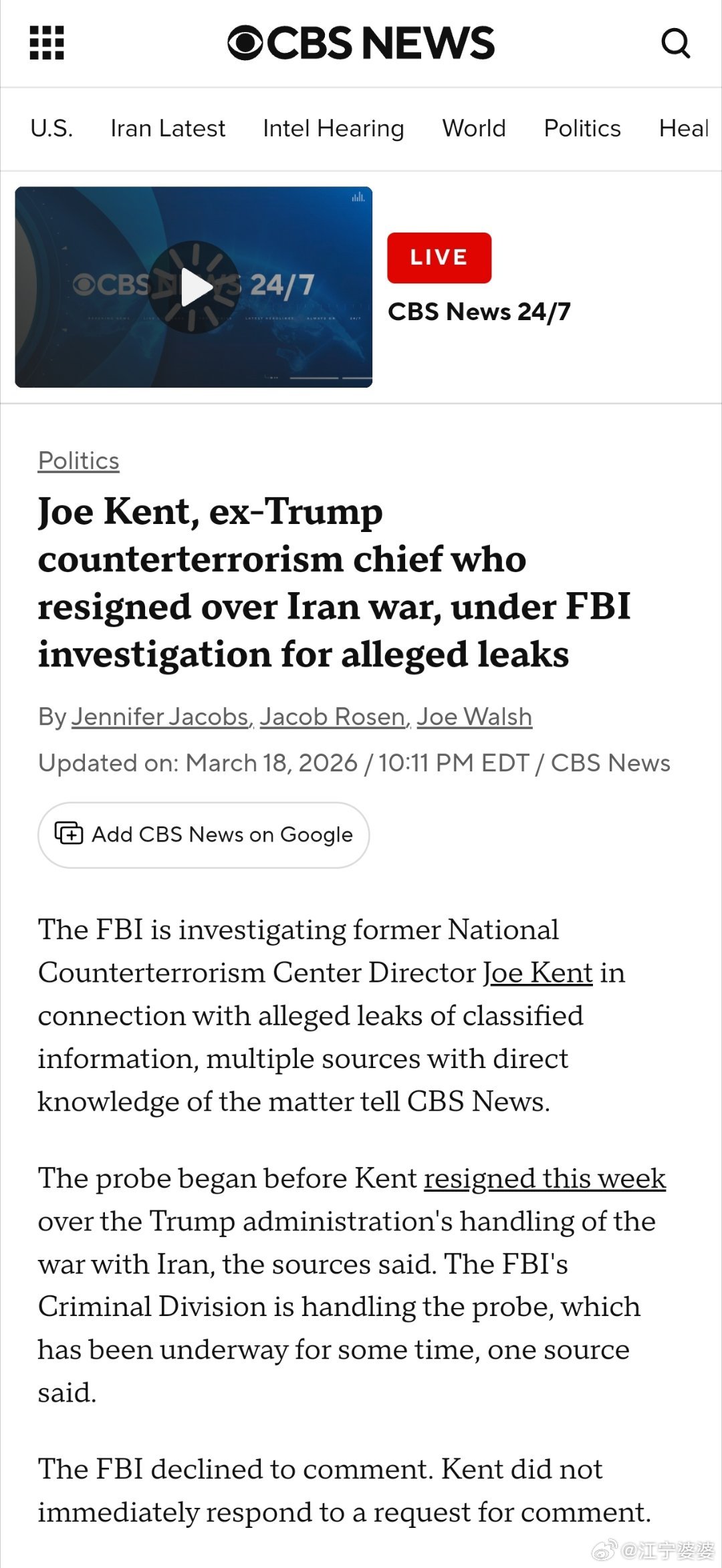722x1568 pixels.
Task: Open the partially visible Health tab
Action: point(683,128)
